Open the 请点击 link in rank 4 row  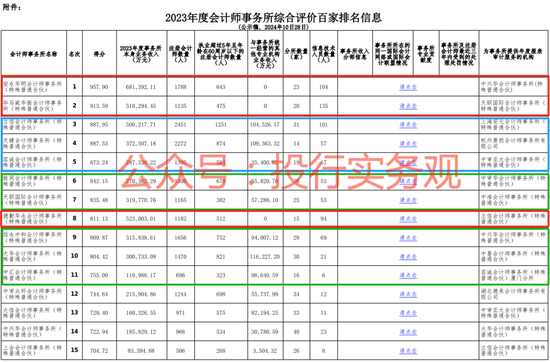408,143
